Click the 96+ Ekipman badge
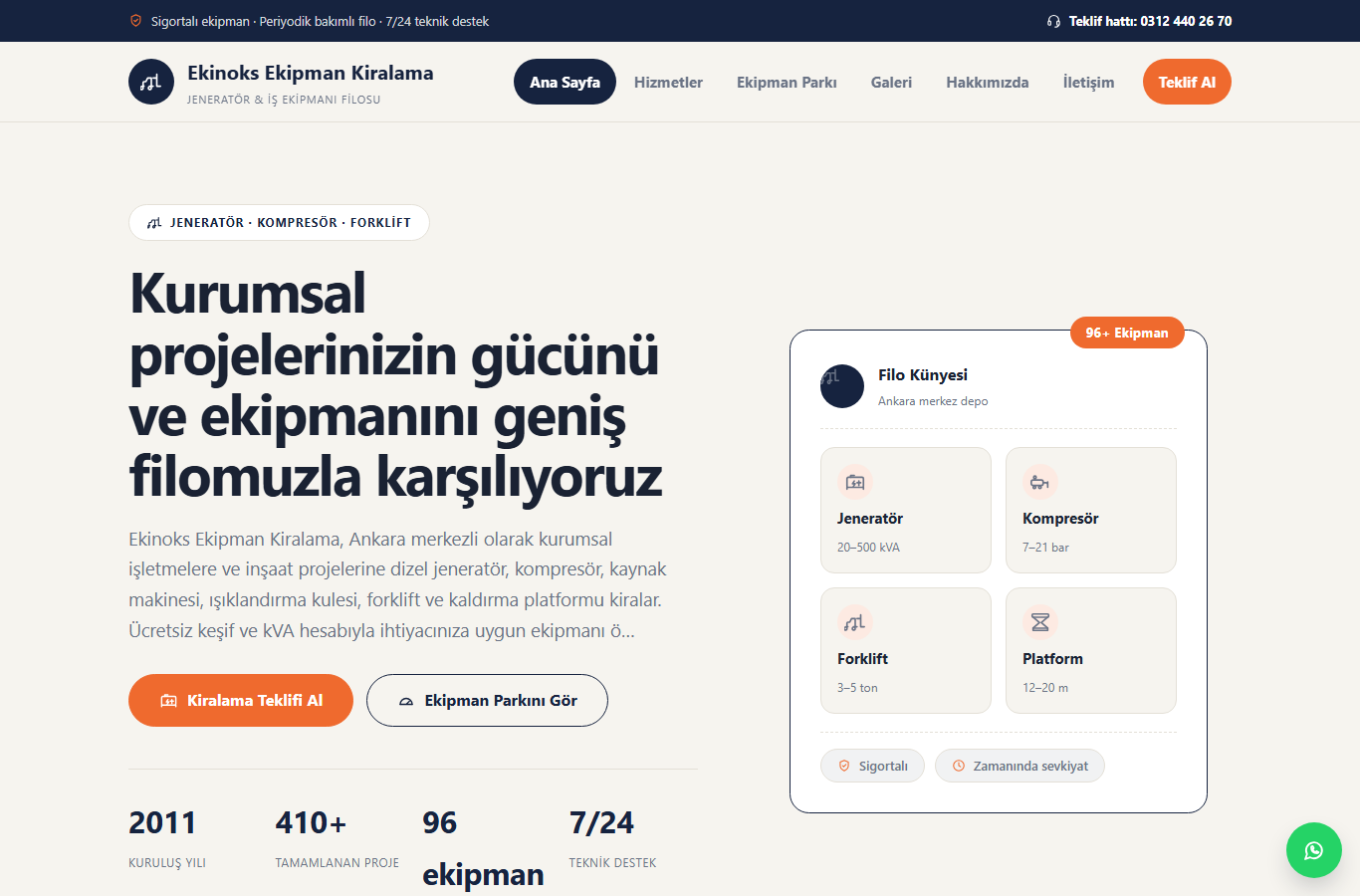1360x896 pixels. tap(1127, 333)
